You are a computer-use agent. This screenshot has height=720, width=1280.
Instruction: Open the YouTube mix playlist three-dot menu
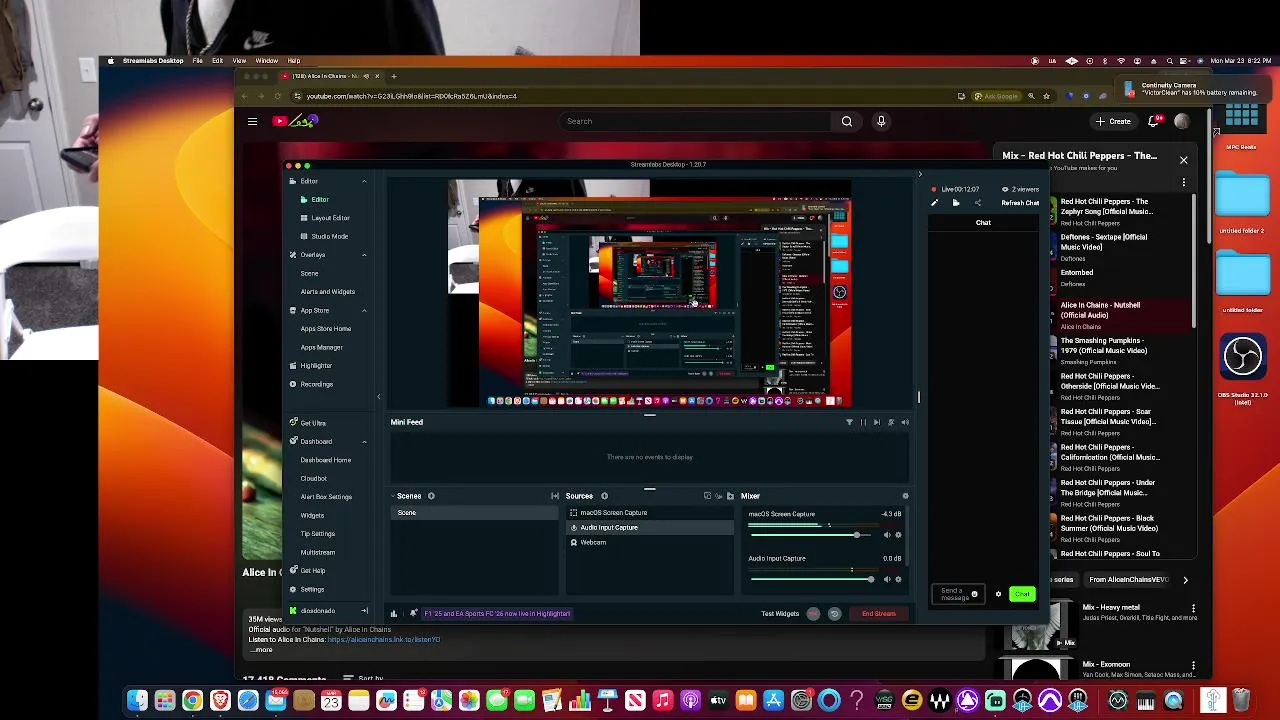coord(1184,183)
